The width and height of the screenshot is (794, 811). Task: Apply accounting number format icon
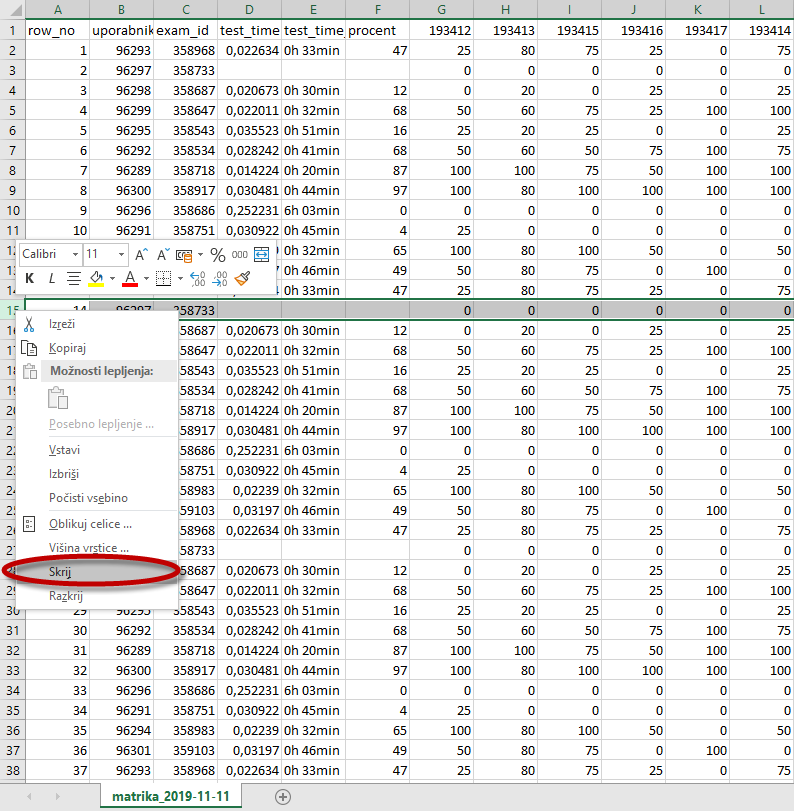[x=184, y=255]
